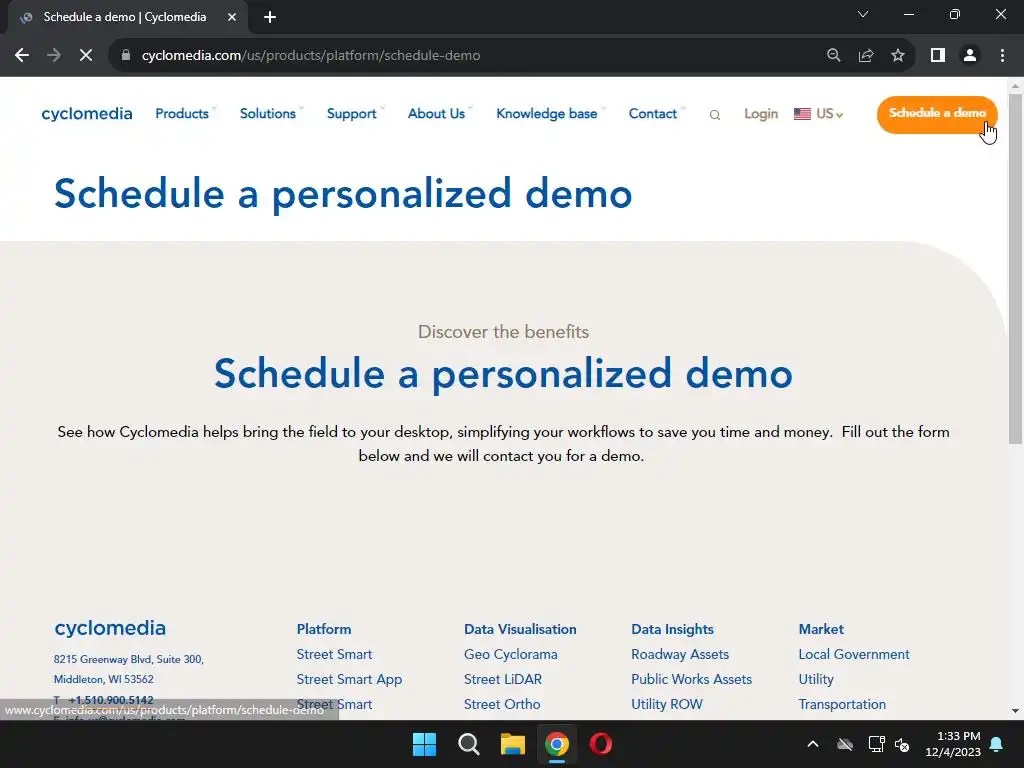Open footer Roadway Assets link
Viewport: 1024px width, 768px height.
680,654
